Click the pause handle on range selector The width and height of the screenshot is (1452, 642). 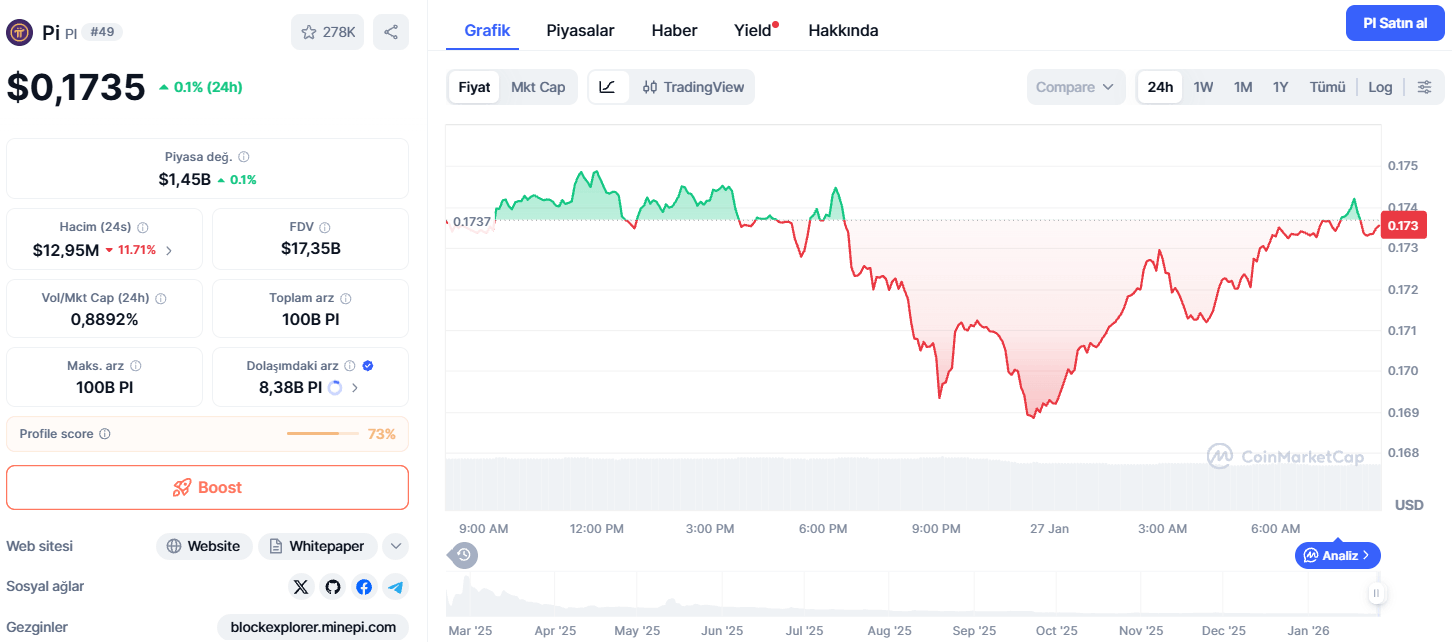point(1376,594)
